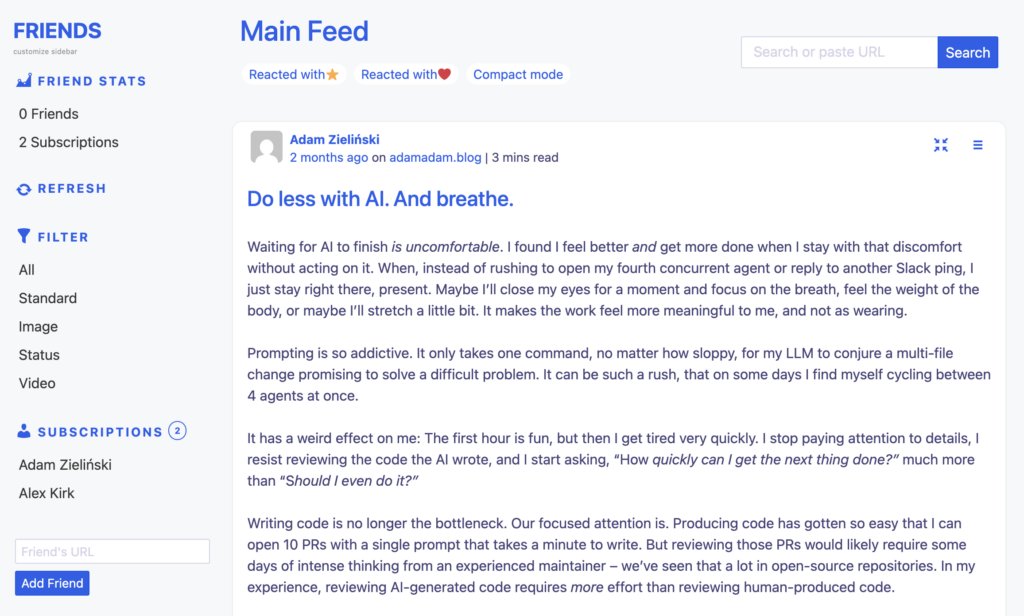Image resolution: width=1024 pixels, height=616 pixels.
Task: Click the Filter funnel icon
Action: click(22, 236)
